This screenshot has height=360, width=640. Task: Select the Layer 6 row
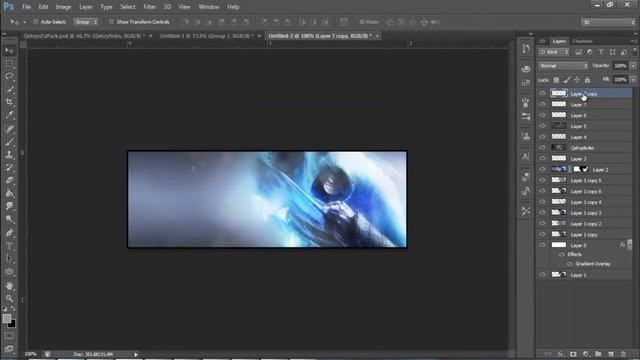point(584,116)
